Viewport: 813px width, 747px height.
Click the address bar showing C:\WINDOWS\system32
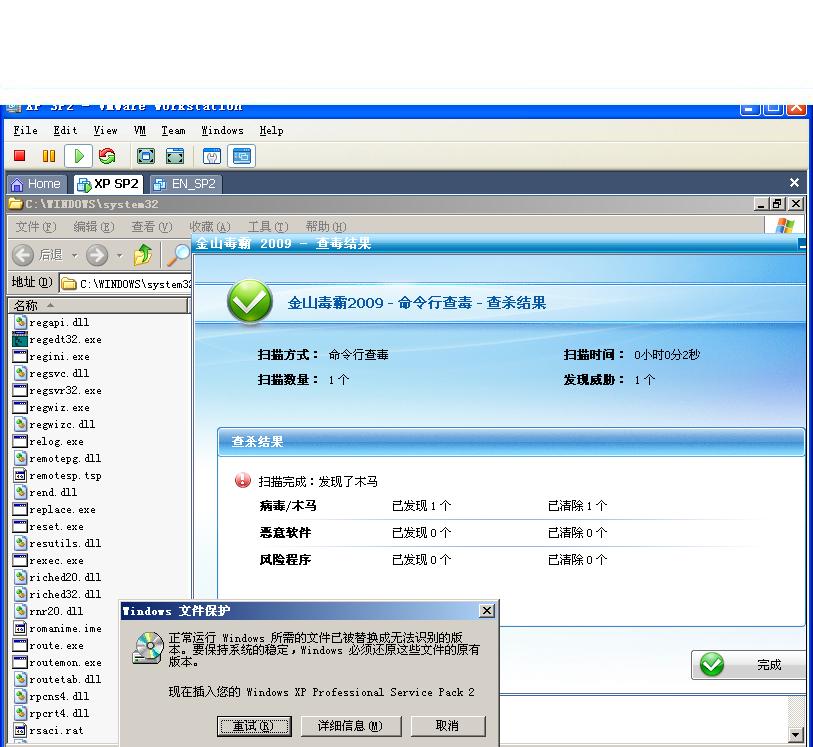pyautogui.click(x=125, y=284)
